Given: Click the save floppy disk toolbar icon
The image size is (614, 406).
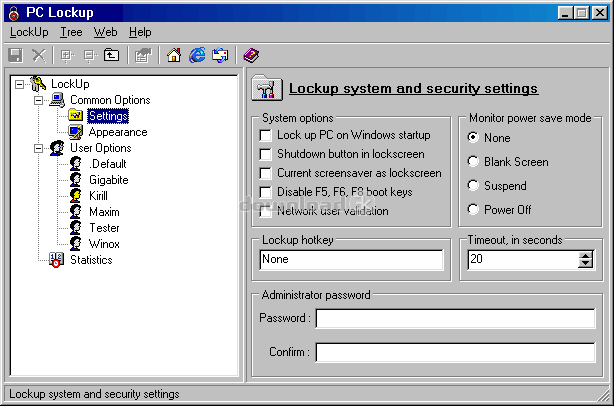Looking at the screenshot, I should [16, 56].
